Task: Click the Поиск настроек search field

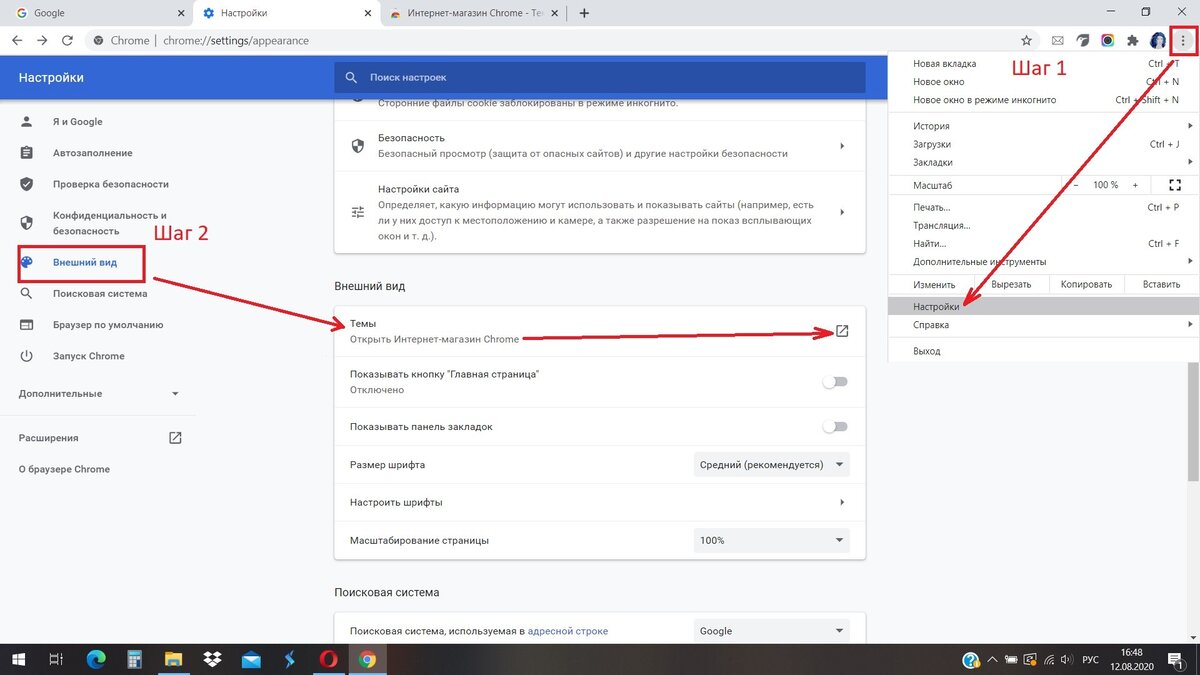Action: tap(600, 77)
